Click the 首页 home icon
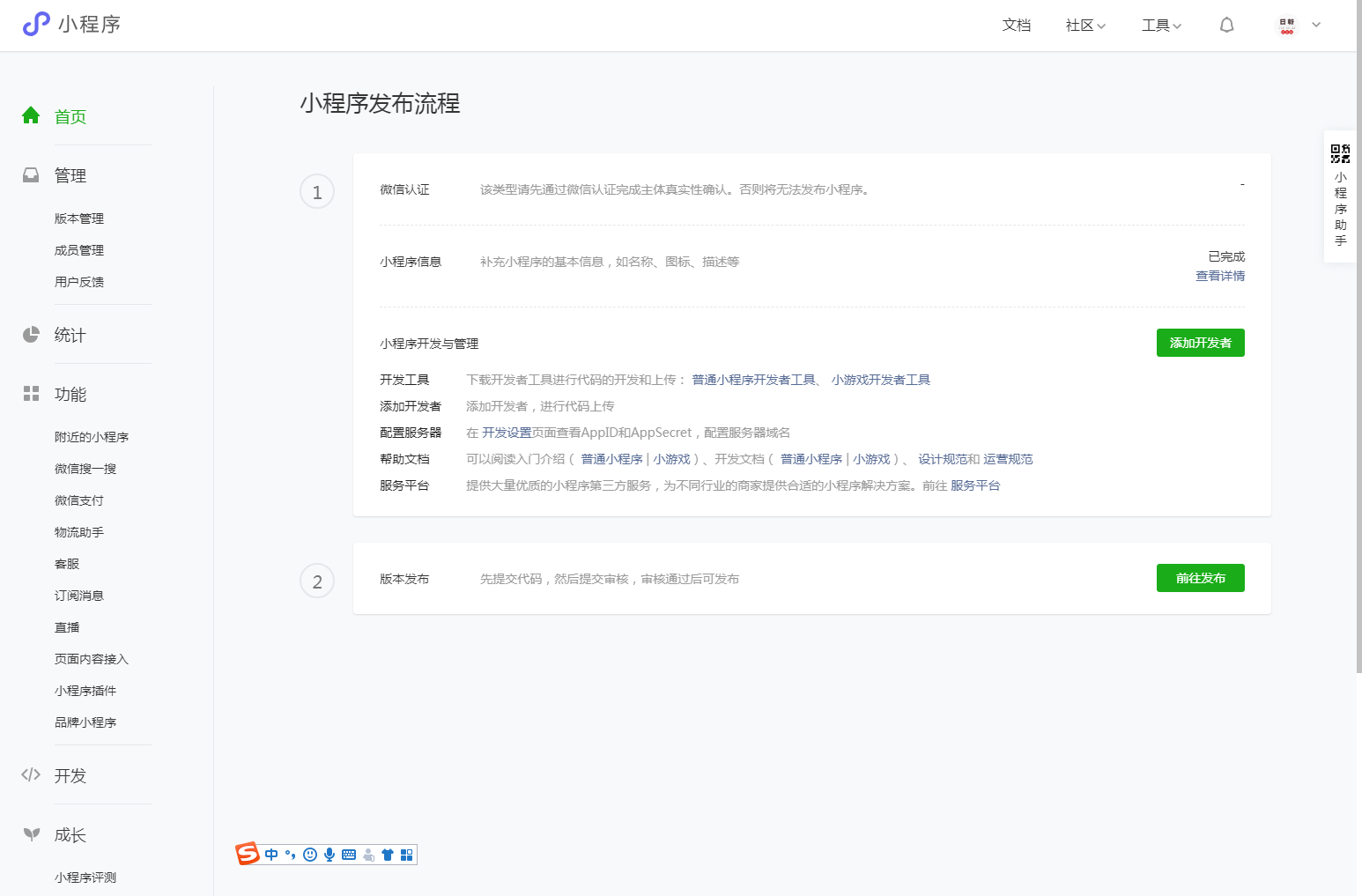This screenshot has height=896, width=1362. click(31, 115)
